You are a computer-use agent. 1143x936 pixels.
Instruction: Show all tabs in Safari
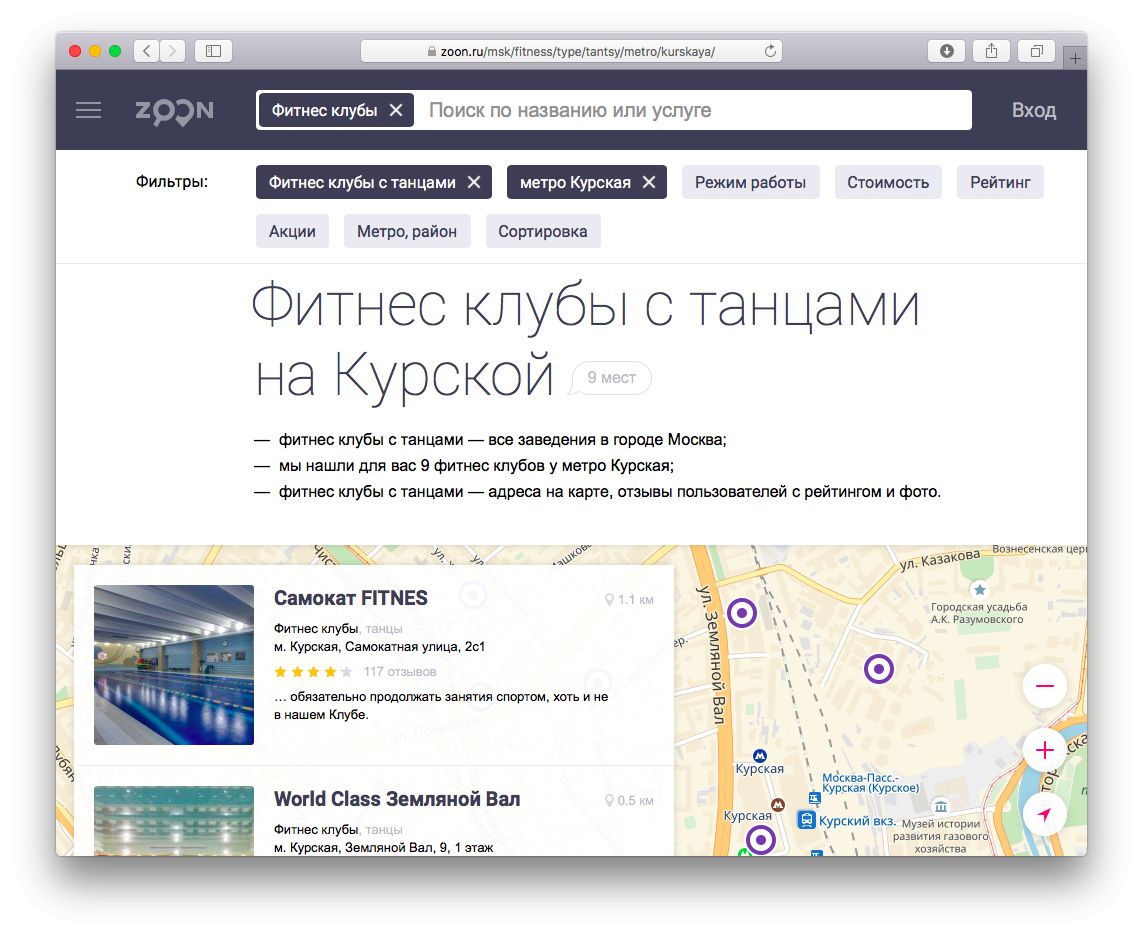1037,51
